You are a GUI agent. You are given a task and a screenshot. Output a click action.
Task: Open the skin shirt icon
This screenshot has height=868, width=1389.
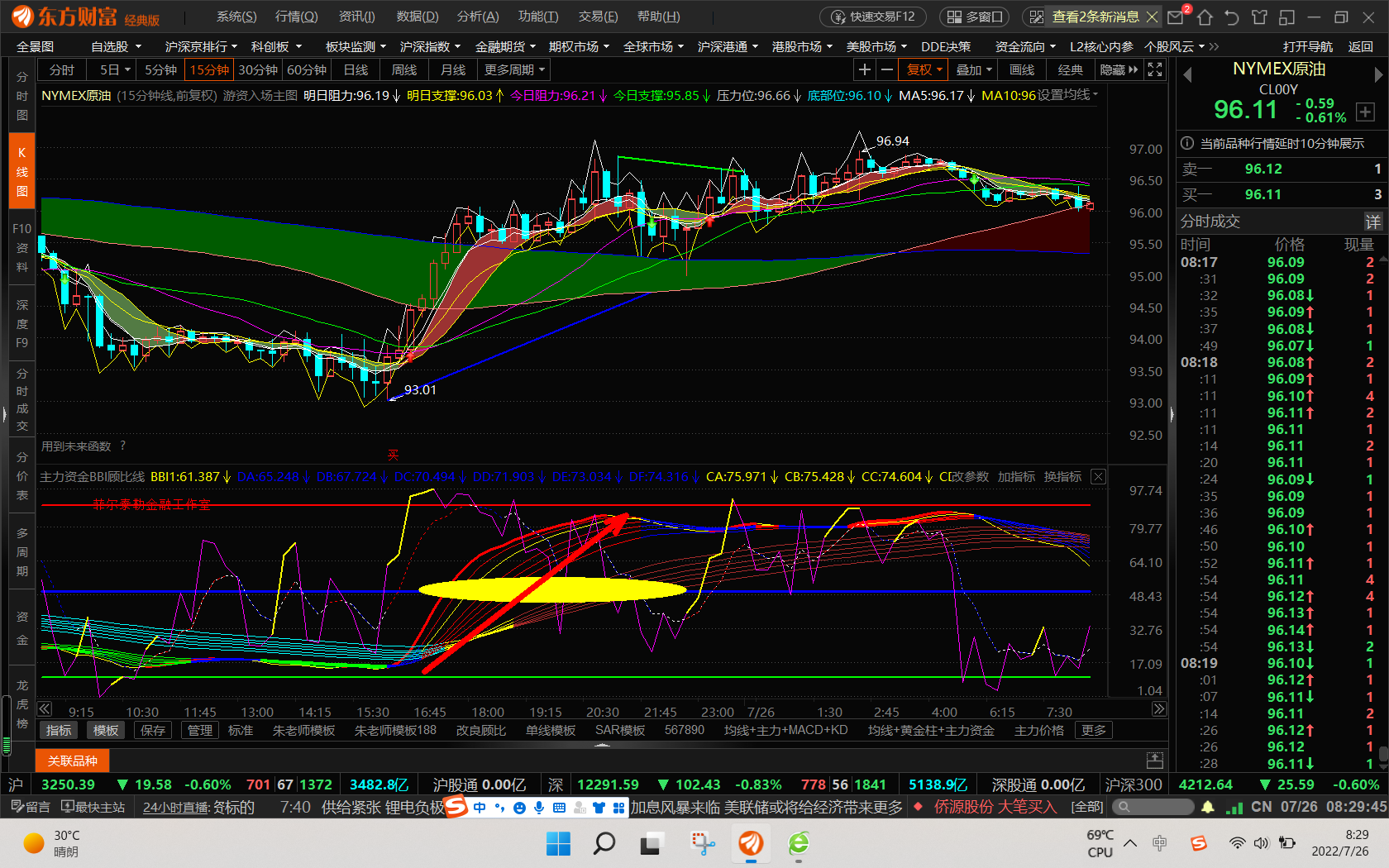[1259, 17]
